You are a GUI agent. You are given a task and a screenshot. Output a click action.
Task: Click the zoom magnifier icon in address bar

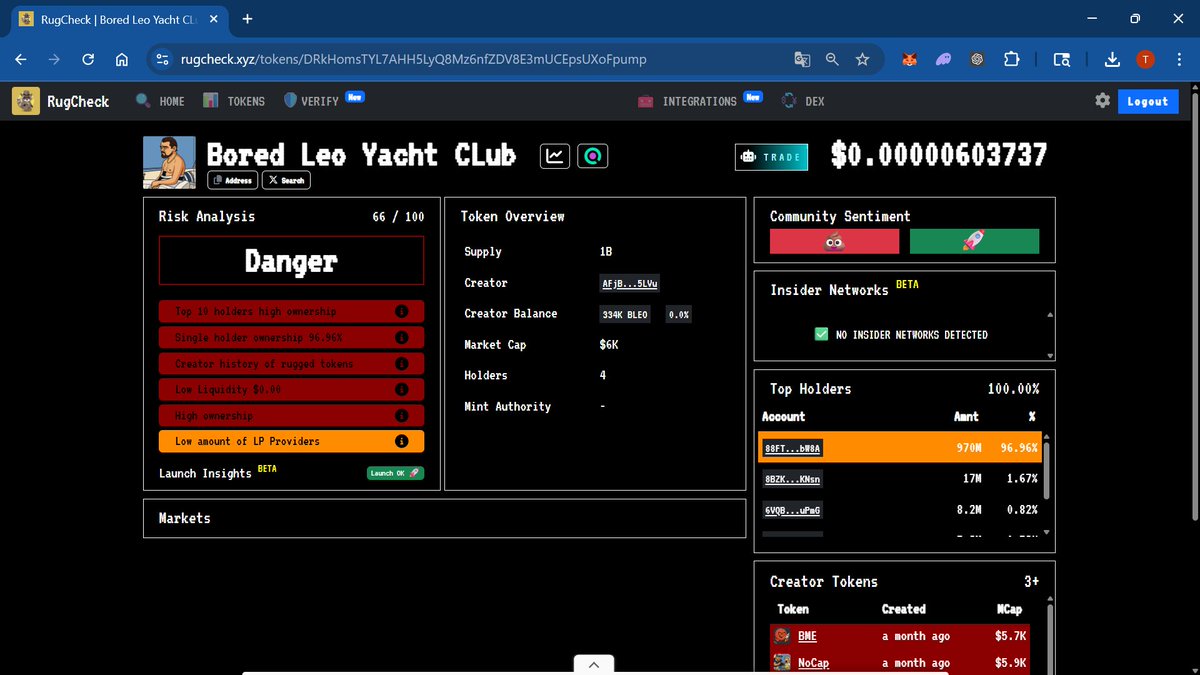point(832,60)
